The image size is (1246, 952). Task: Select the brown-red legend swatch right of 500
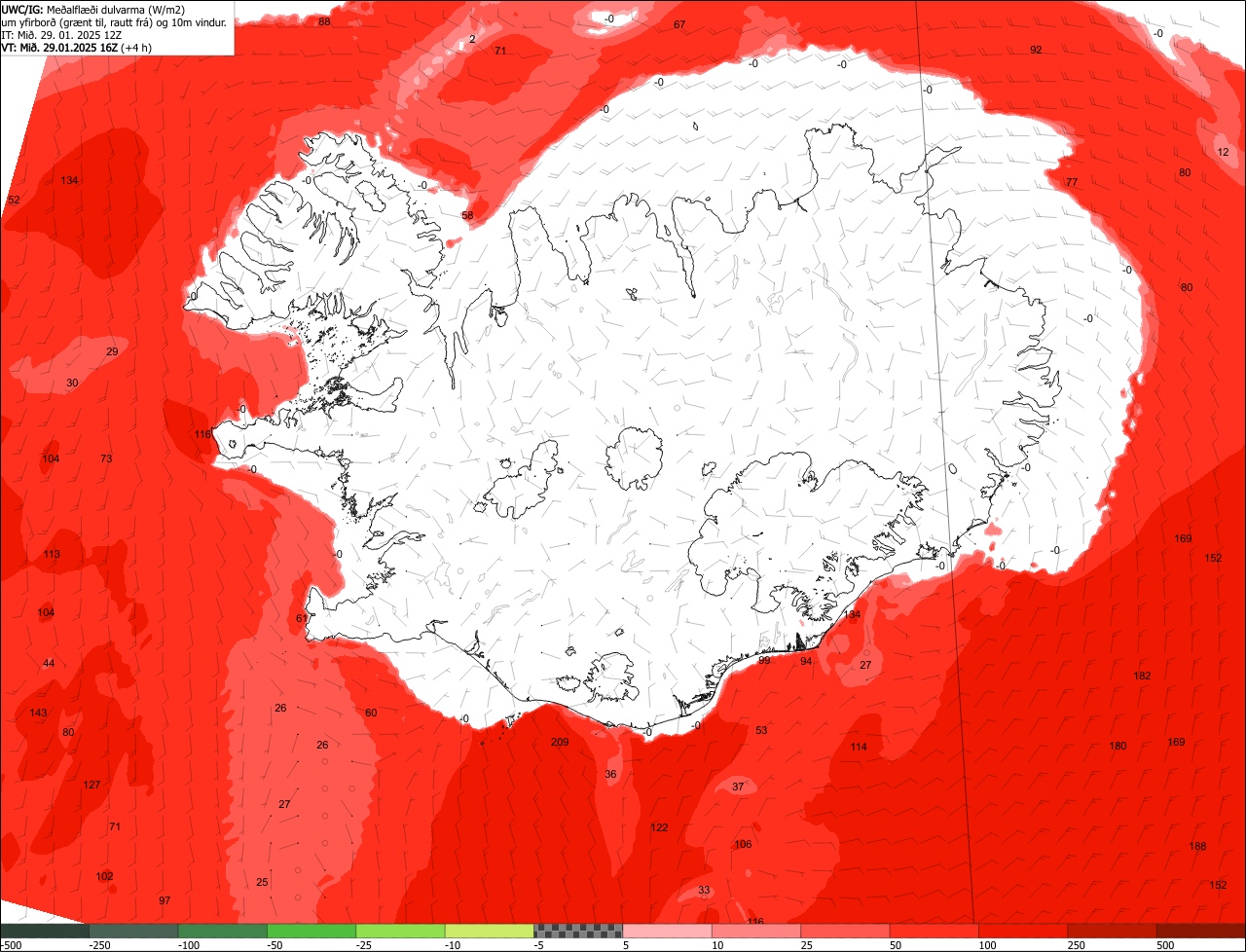pyautogui.click(x=1201, y=931)
